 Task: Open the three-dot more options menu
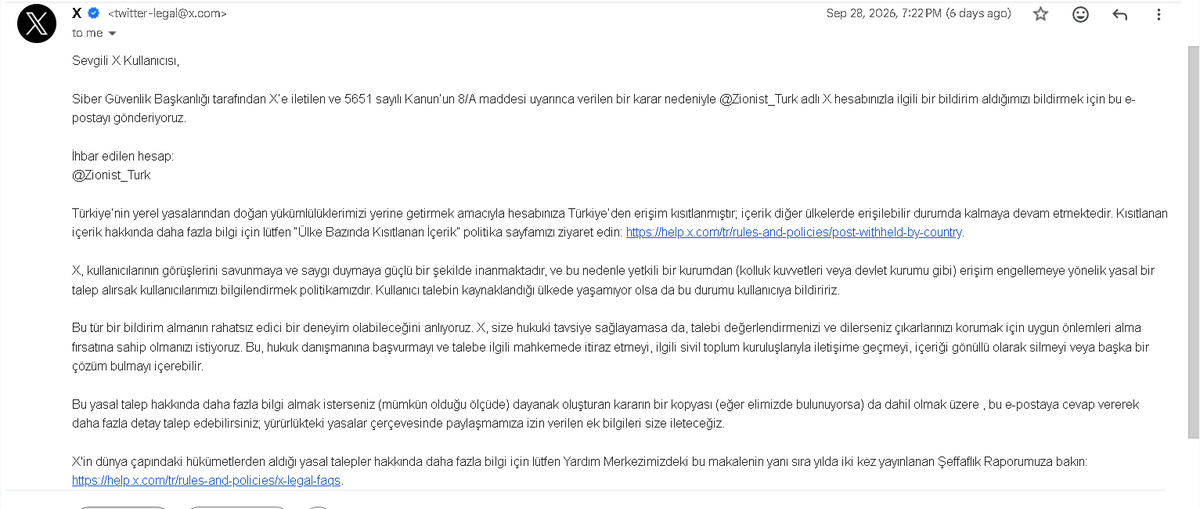click(x=1158, y=14)
